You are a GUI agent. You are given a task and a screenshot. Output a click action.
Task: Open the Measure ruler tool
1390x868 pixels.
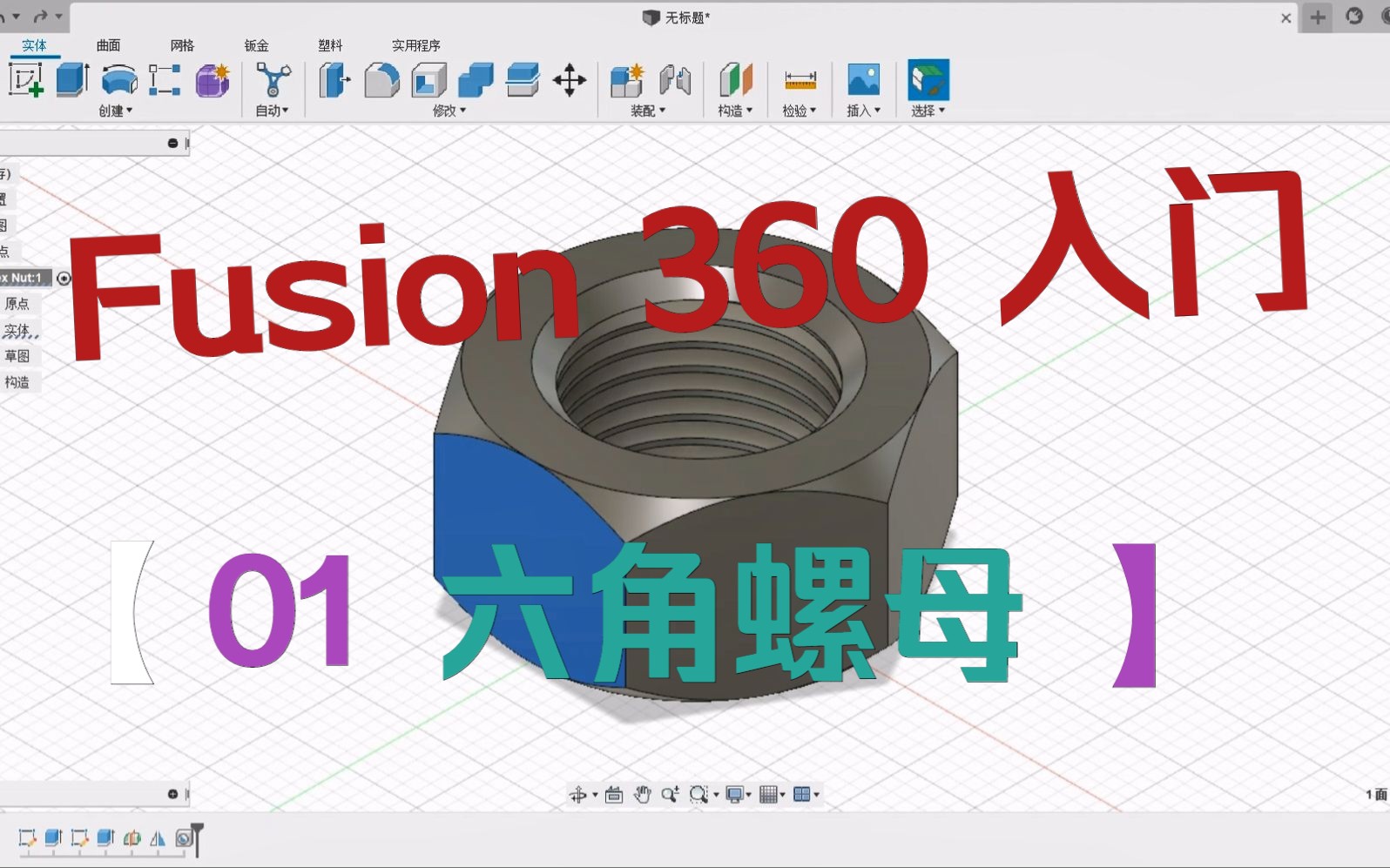pos(800,80)
